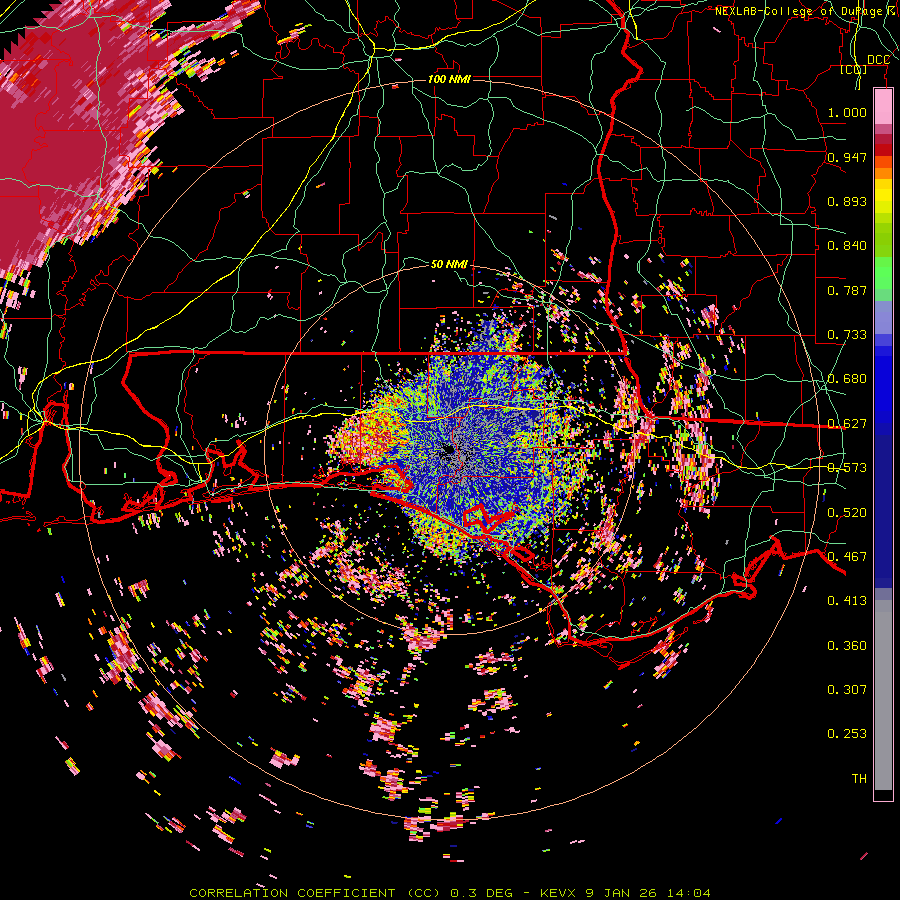Pick the light pink top segment of color bar

(x=883, y=107)
